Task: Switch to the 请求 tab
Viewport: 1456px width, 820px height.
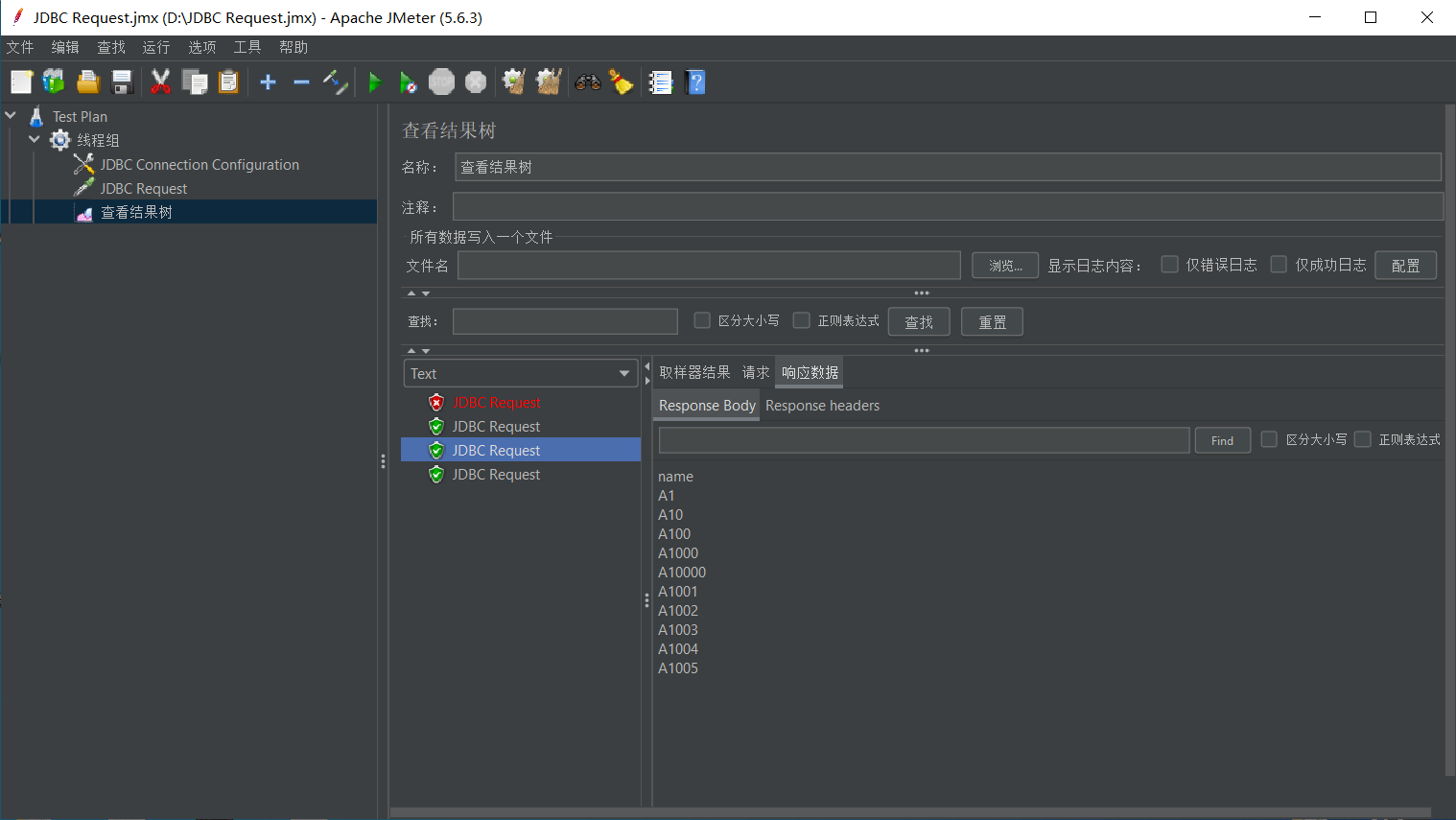Action: pos(756,372)
